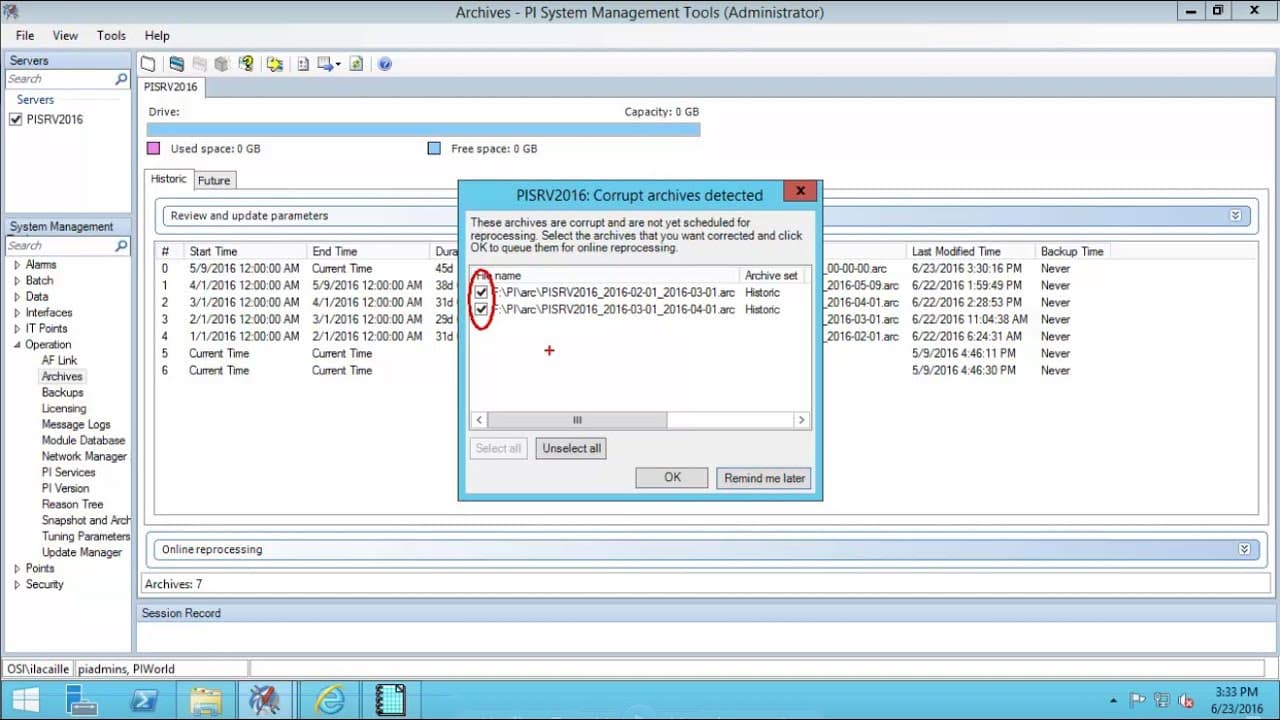The height and width of the screenshot is (720, 1280).
Task: Click the dialog horizontal scrollbar thumb
Action: point(577,420)
